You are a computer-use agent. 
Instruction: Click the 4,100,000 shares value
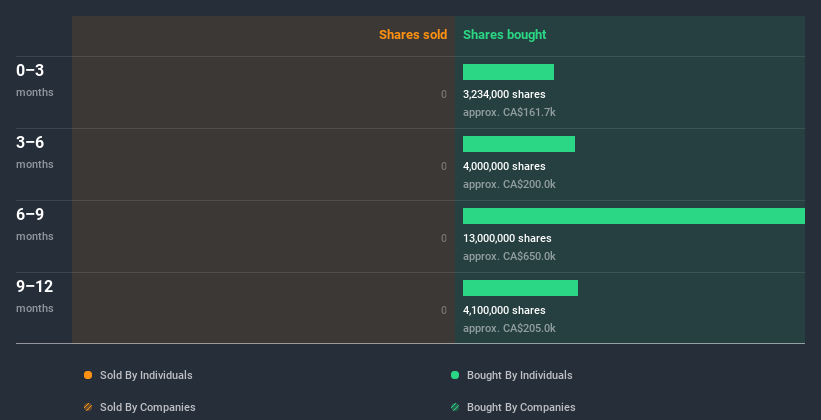point(504,311)
